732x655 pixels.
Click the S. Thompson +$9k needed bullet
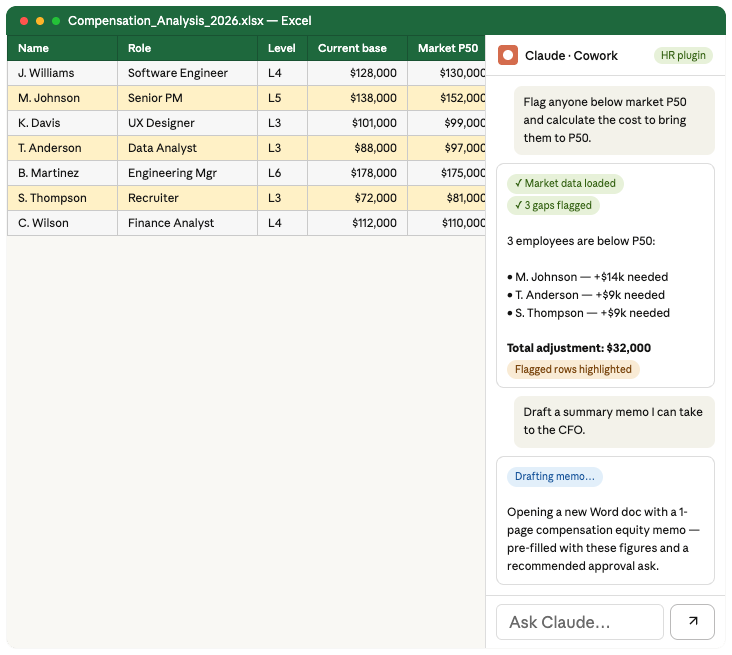tap(588, 313)
